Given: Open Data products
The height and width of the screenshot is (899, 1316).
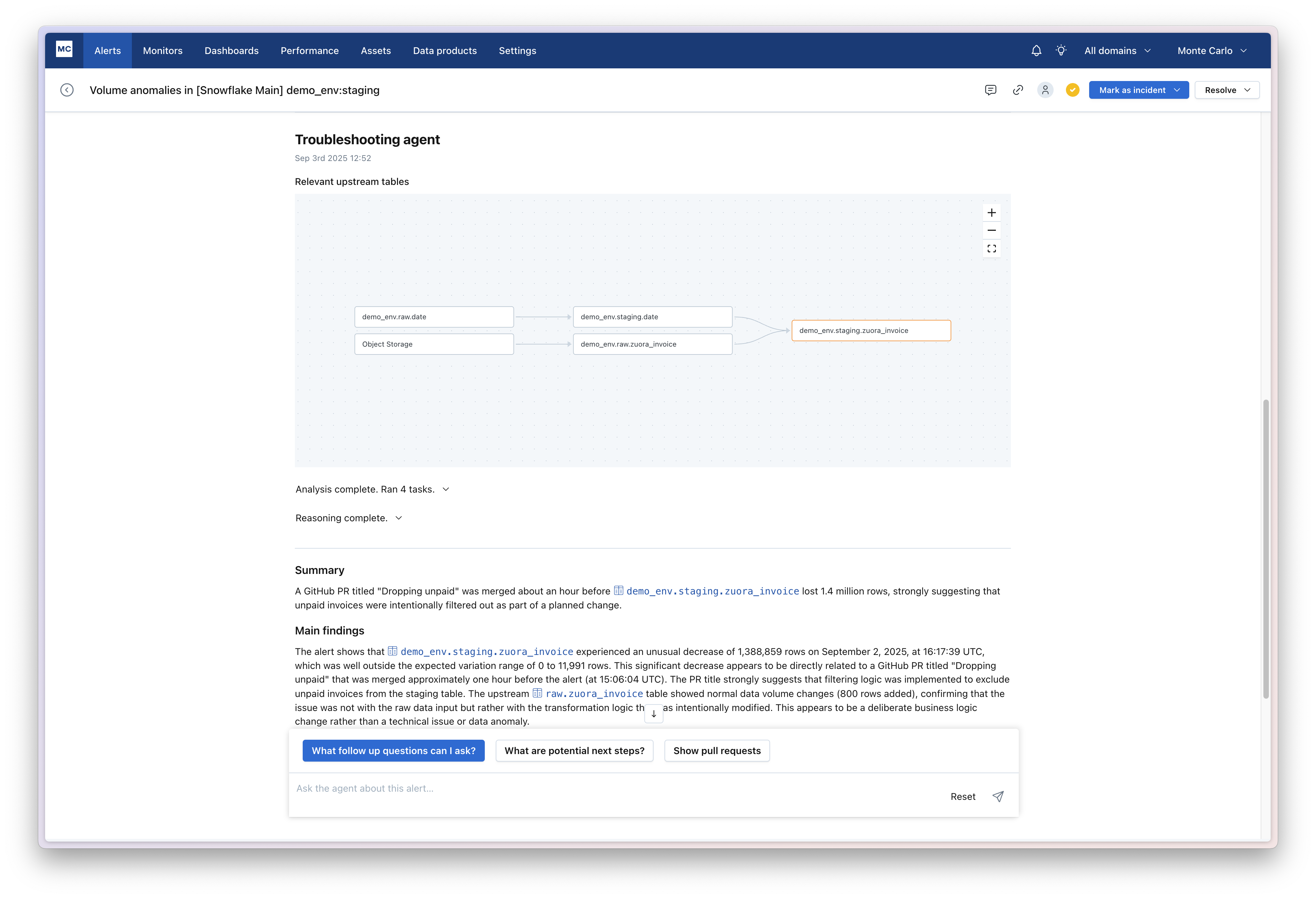Looking at the screenshot, I should pyautogui.click(x=444, y=50).
